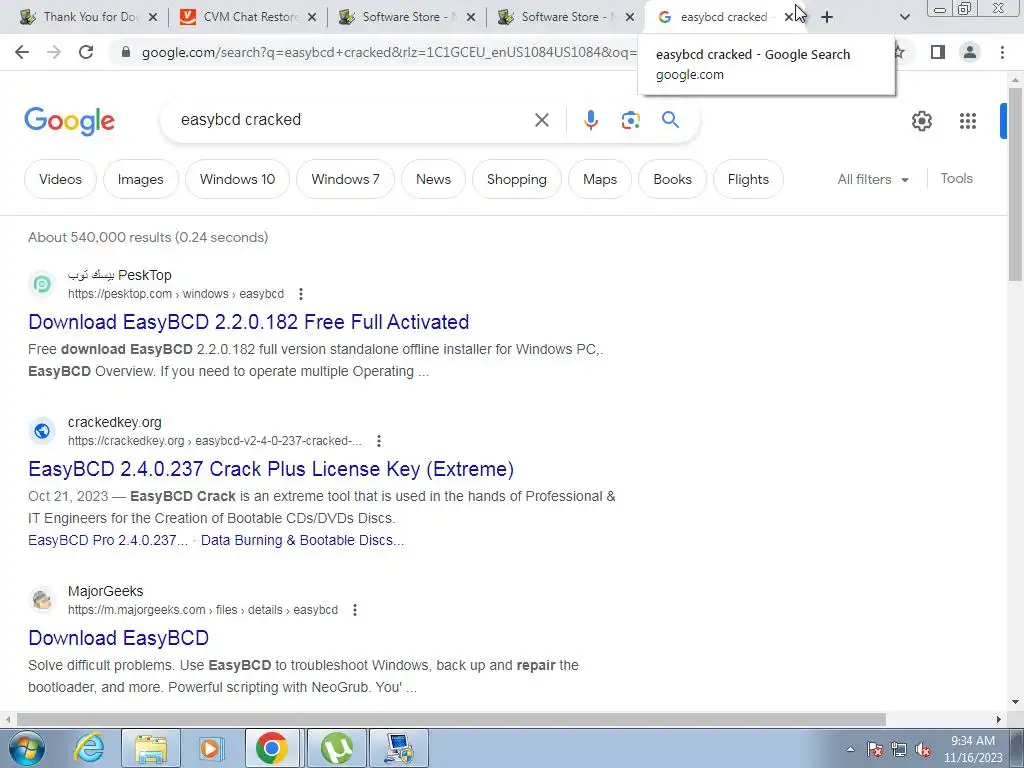Switch to the second Software Store tab
The height and width of the screenshot is (768, 1024).
565,17
